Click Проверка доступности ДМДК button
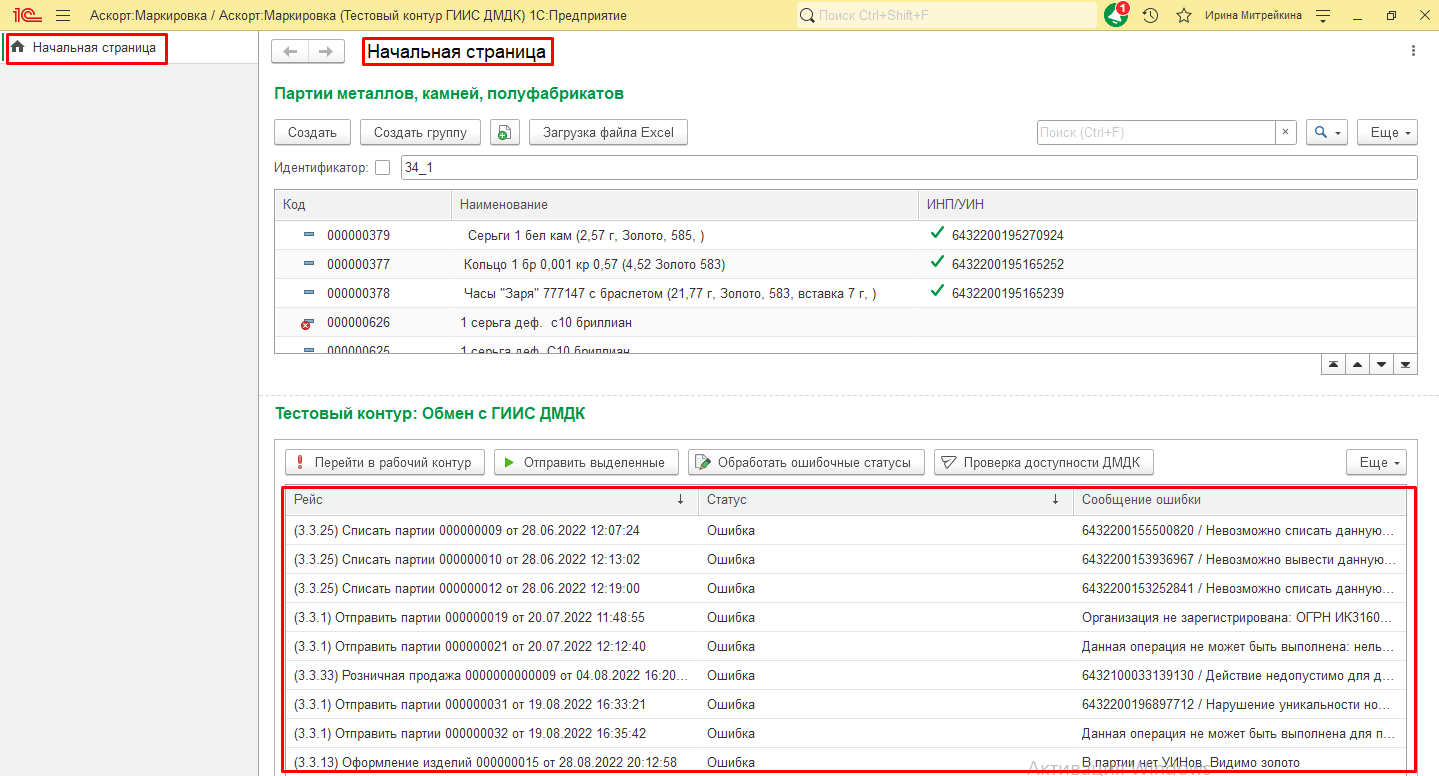 coord(1044,462)
